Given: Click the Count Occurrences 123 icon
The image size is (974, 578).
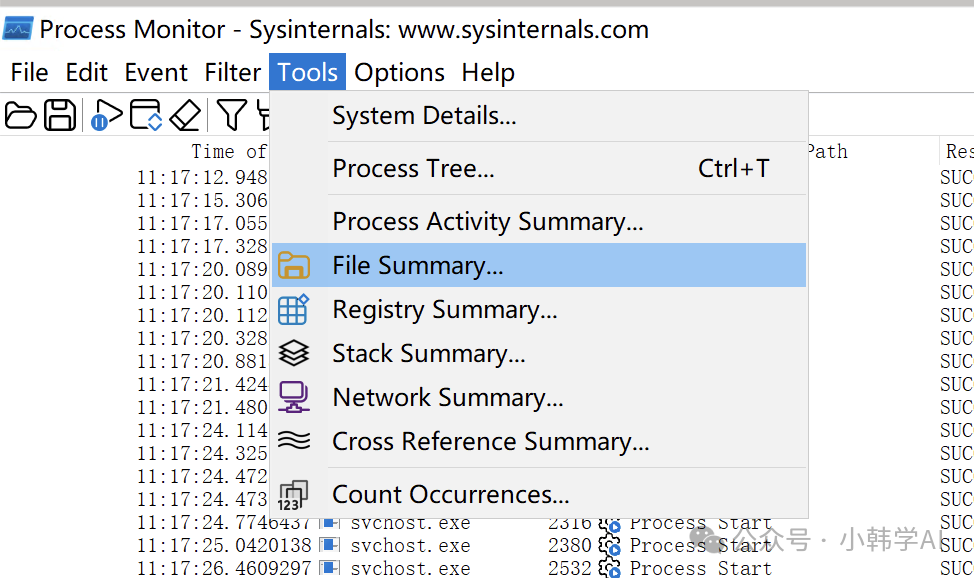Looking at the screenshot, I should point(293,495).
